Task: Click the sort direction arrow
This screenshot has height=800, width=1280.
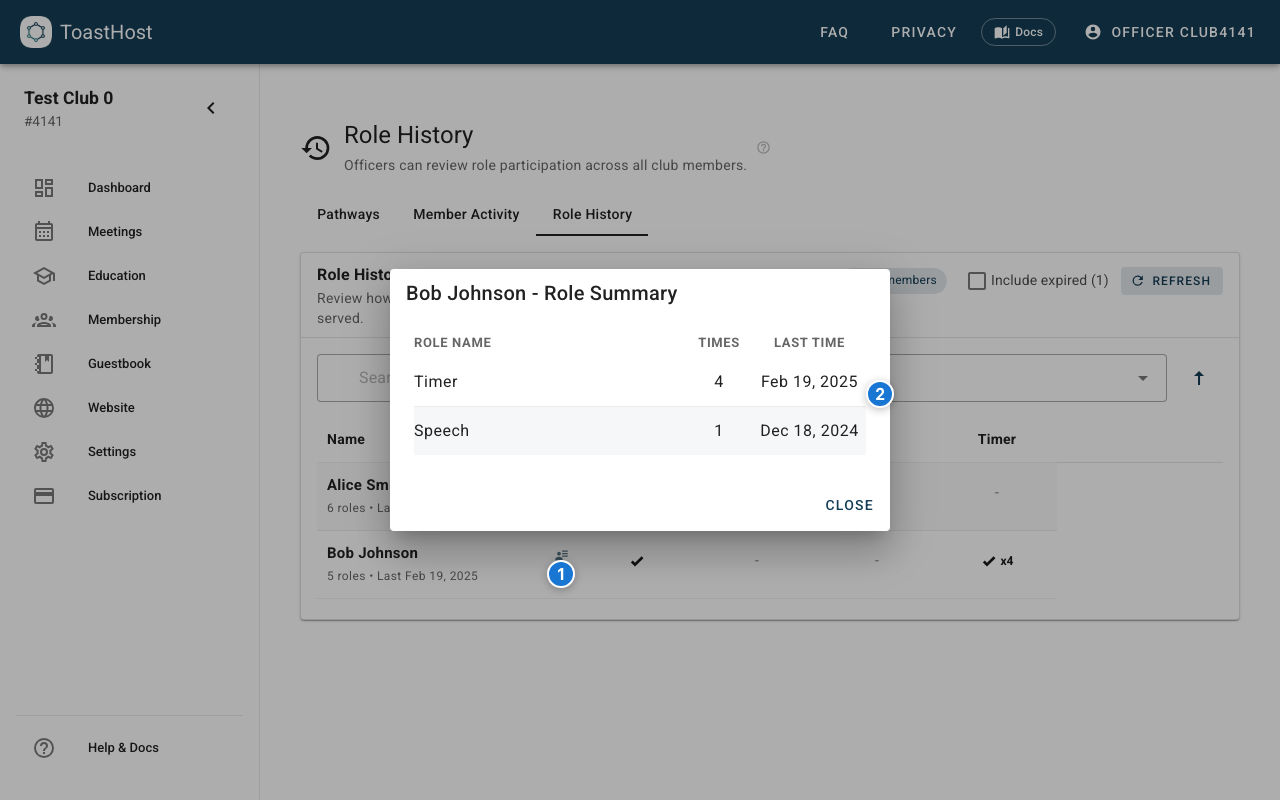Action: point(1199,378)
